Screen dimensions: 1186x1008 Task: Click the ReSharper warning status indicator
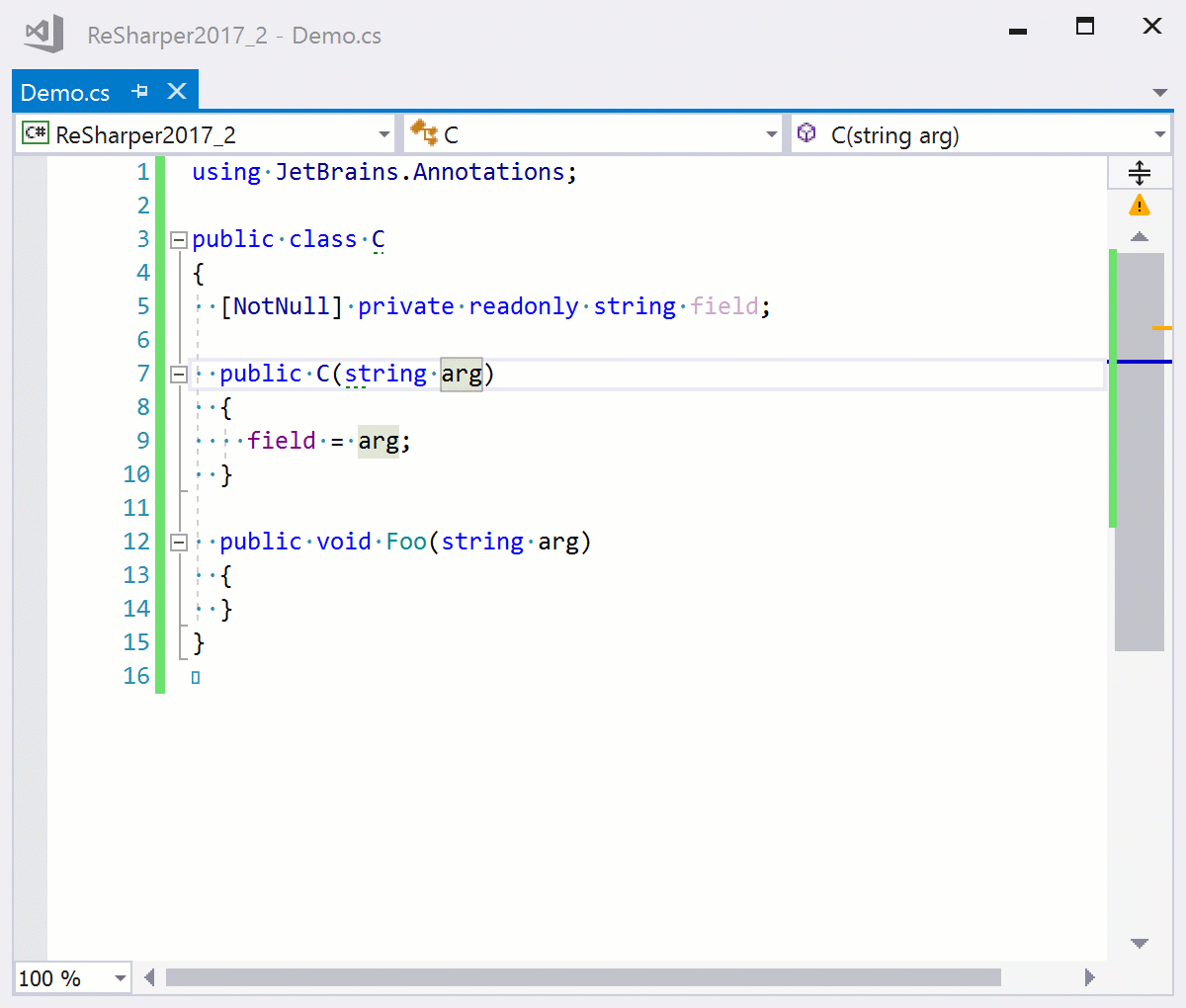coord(1140,206)
